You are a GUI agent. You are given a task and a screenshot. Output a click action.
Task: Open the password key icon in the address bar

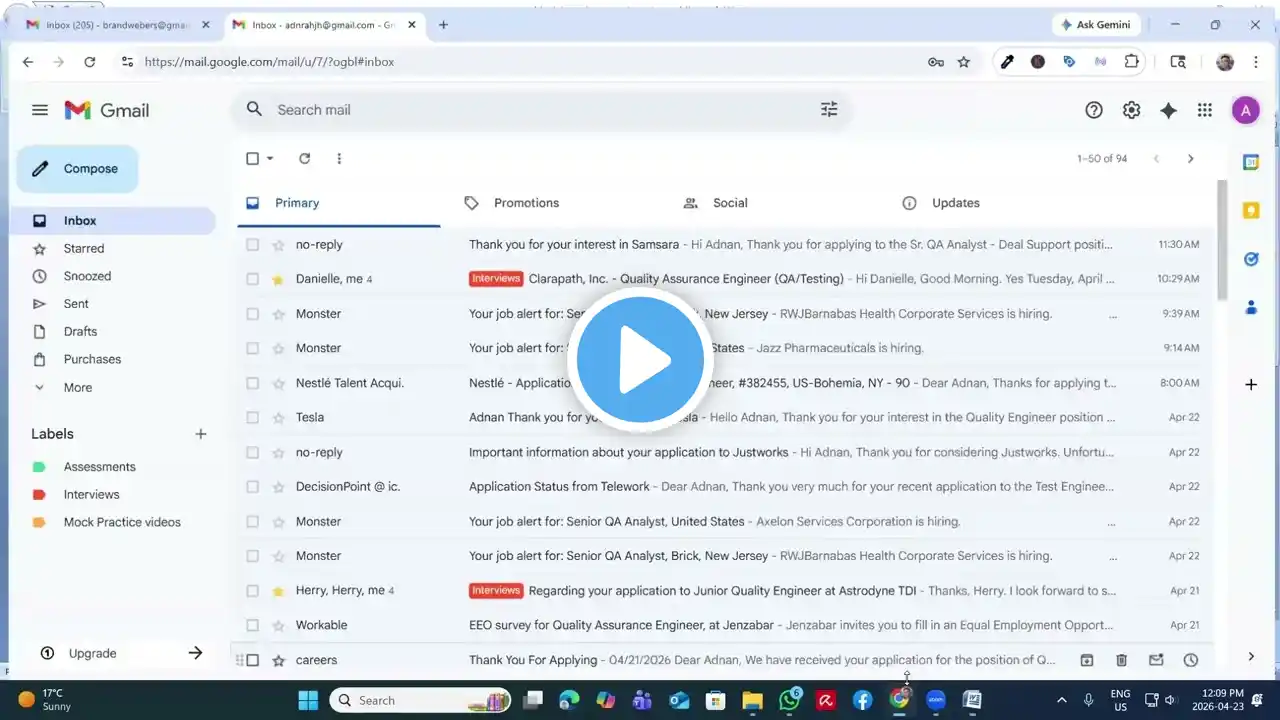click(936, 62)
